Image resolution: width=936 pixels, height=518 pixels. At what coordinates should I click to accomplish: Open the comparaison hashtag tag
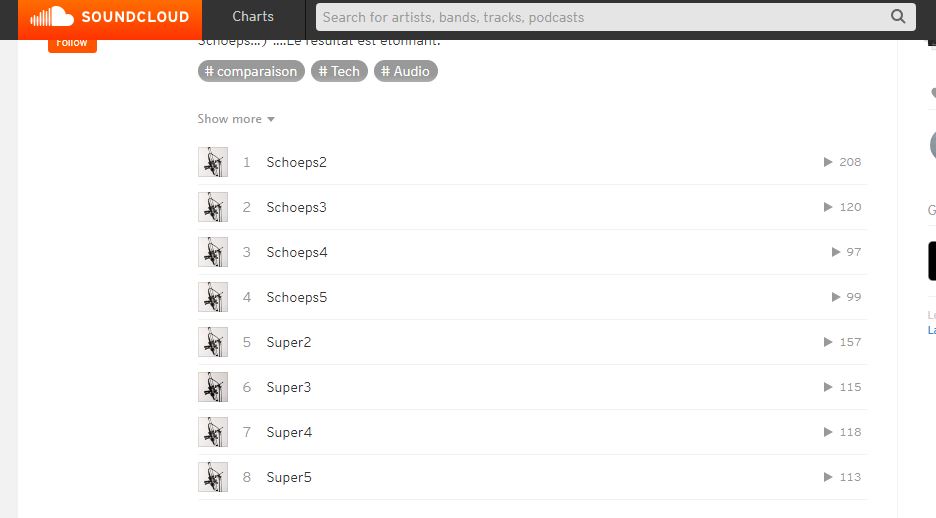pos(251,71)
